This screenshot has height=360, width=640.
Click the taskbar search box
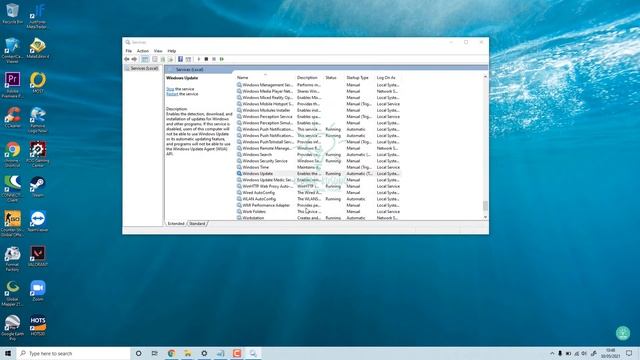73,353
